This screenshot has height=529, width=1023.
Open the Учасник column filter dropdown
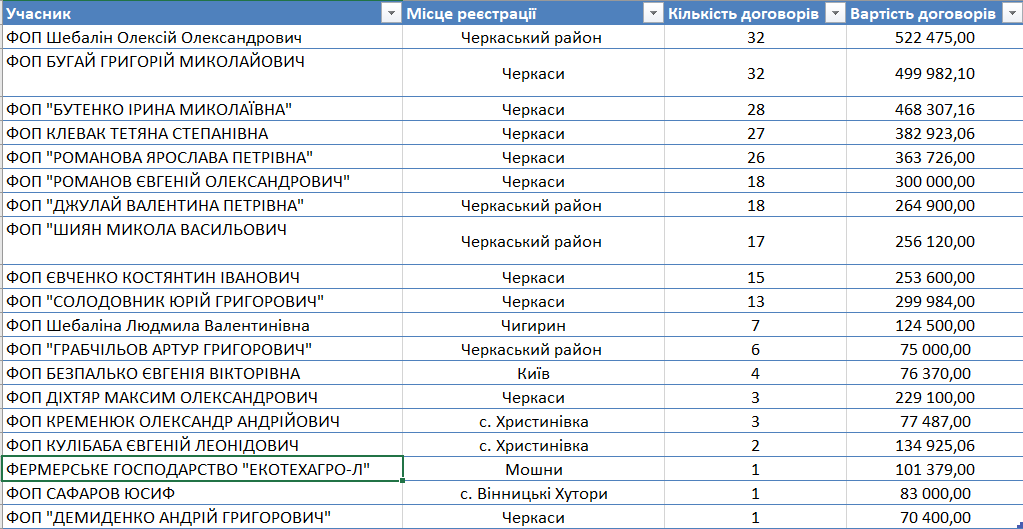coord(390,13)
